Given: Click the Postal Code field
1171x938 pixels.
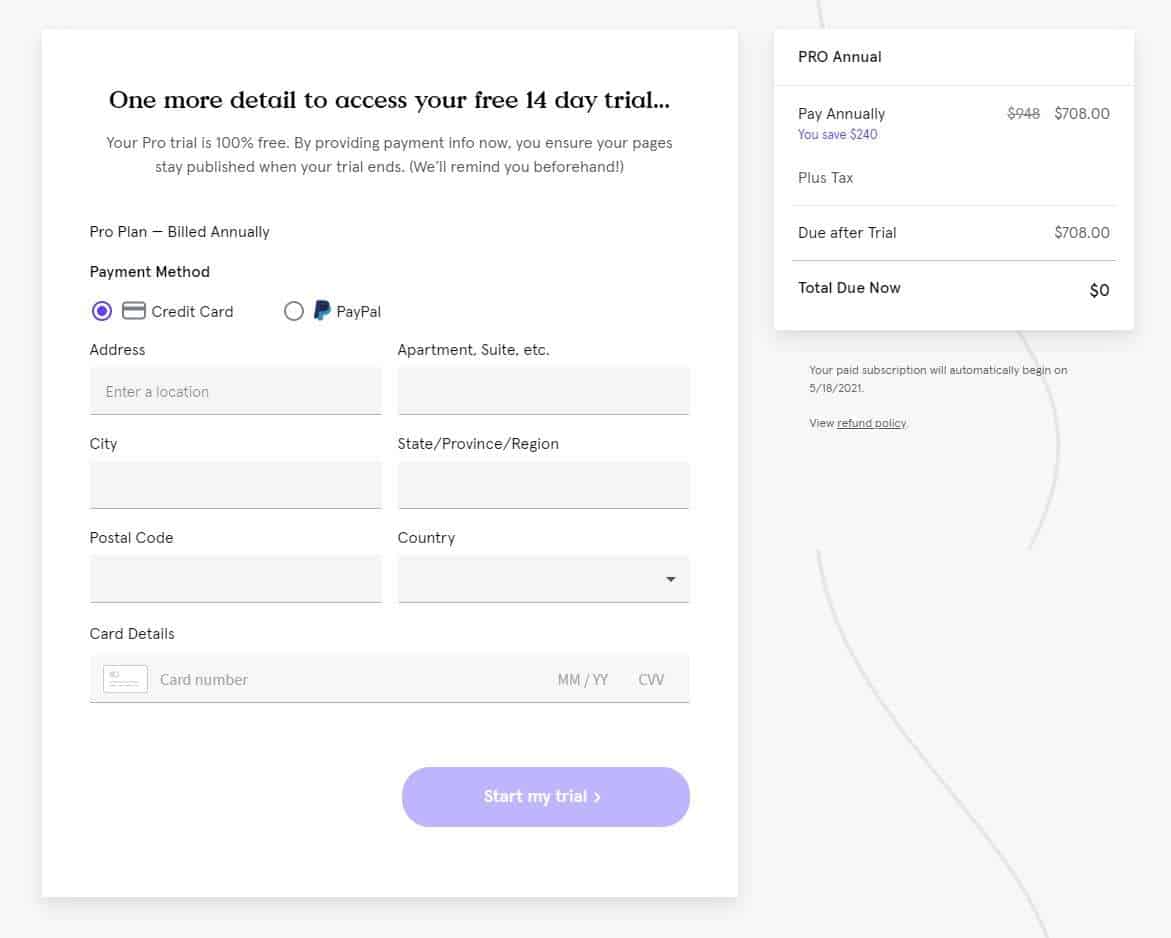Looking at the screenshot, I should [235, 578].
